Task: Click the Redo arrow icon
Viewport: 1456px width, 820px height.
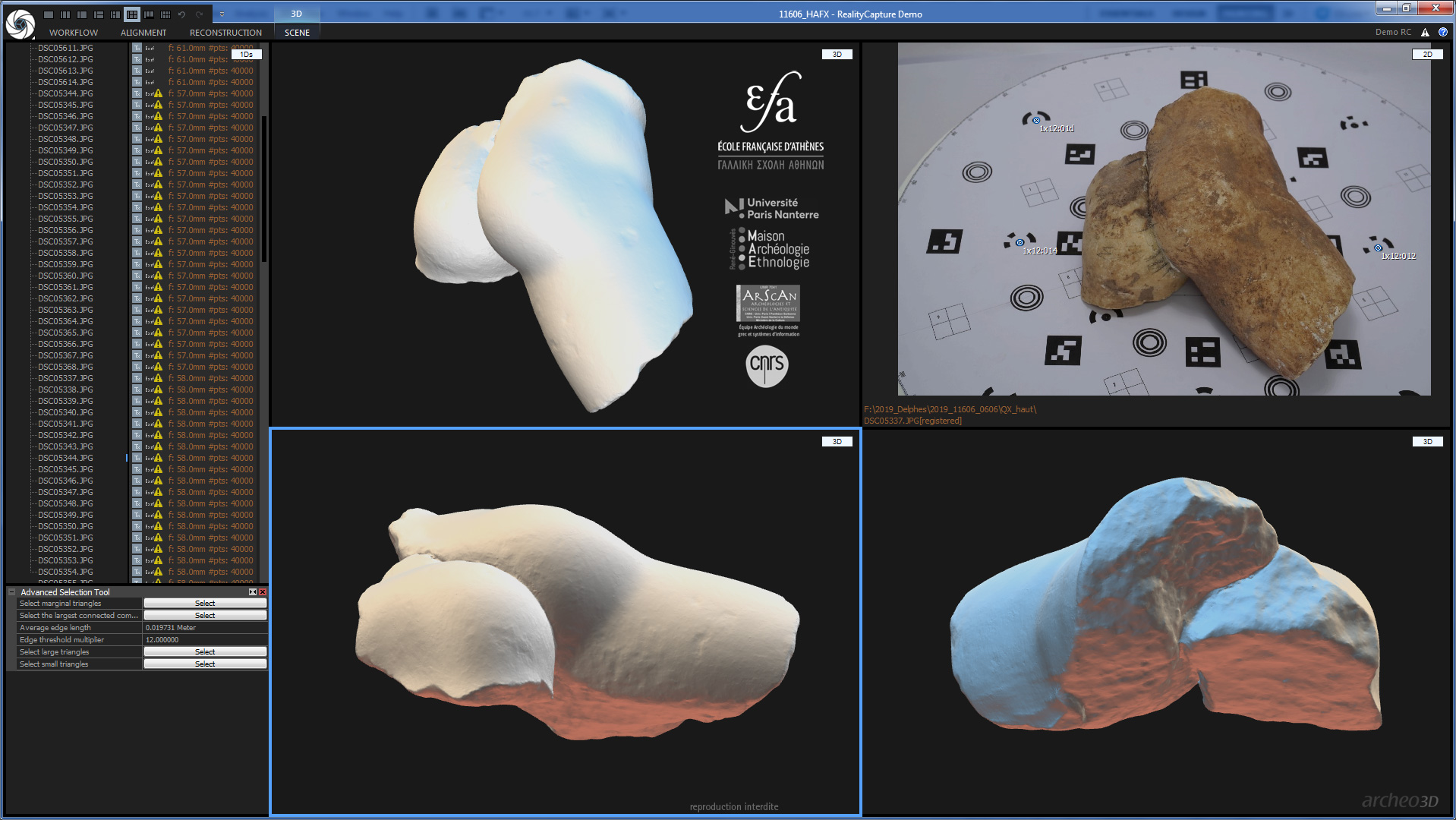Action: pyautogui.click(x=199, y=14)
